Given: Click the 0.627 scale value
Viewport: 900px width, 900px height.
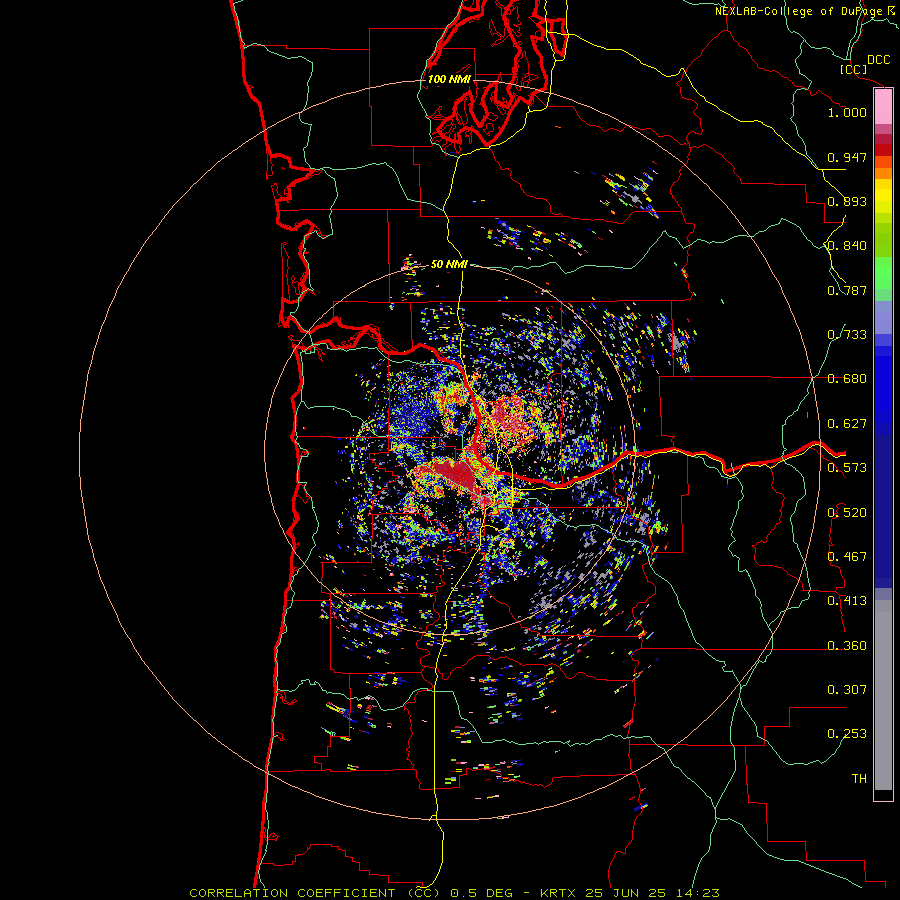Looking at the screenshot, I should (847, 424).
